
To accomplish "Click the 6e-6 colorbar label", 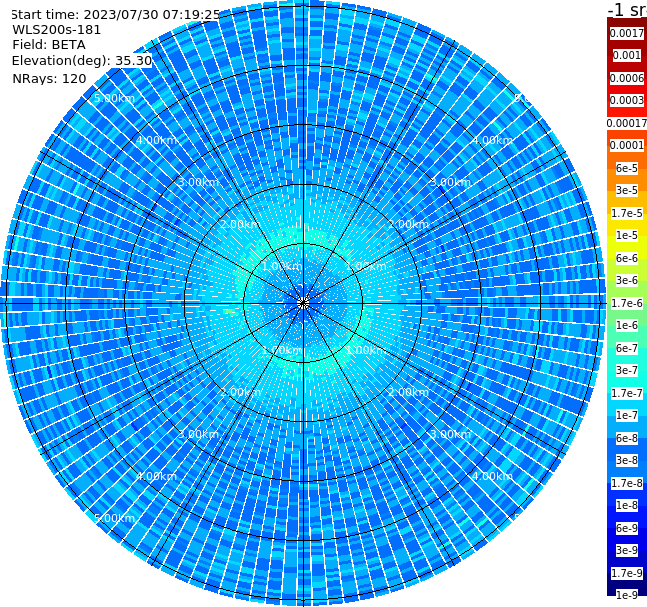I will tap(627, 258).
